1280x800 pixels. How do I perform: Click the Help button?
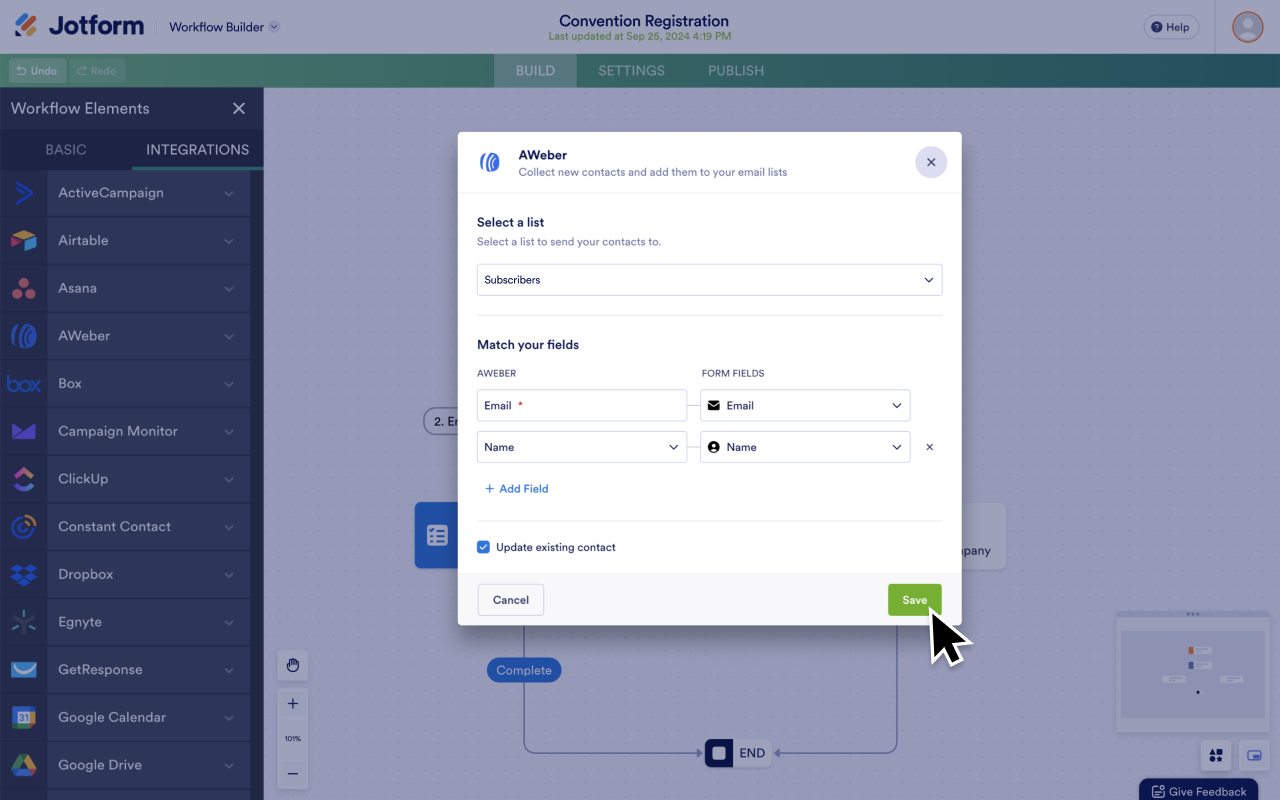point(1171,27)
